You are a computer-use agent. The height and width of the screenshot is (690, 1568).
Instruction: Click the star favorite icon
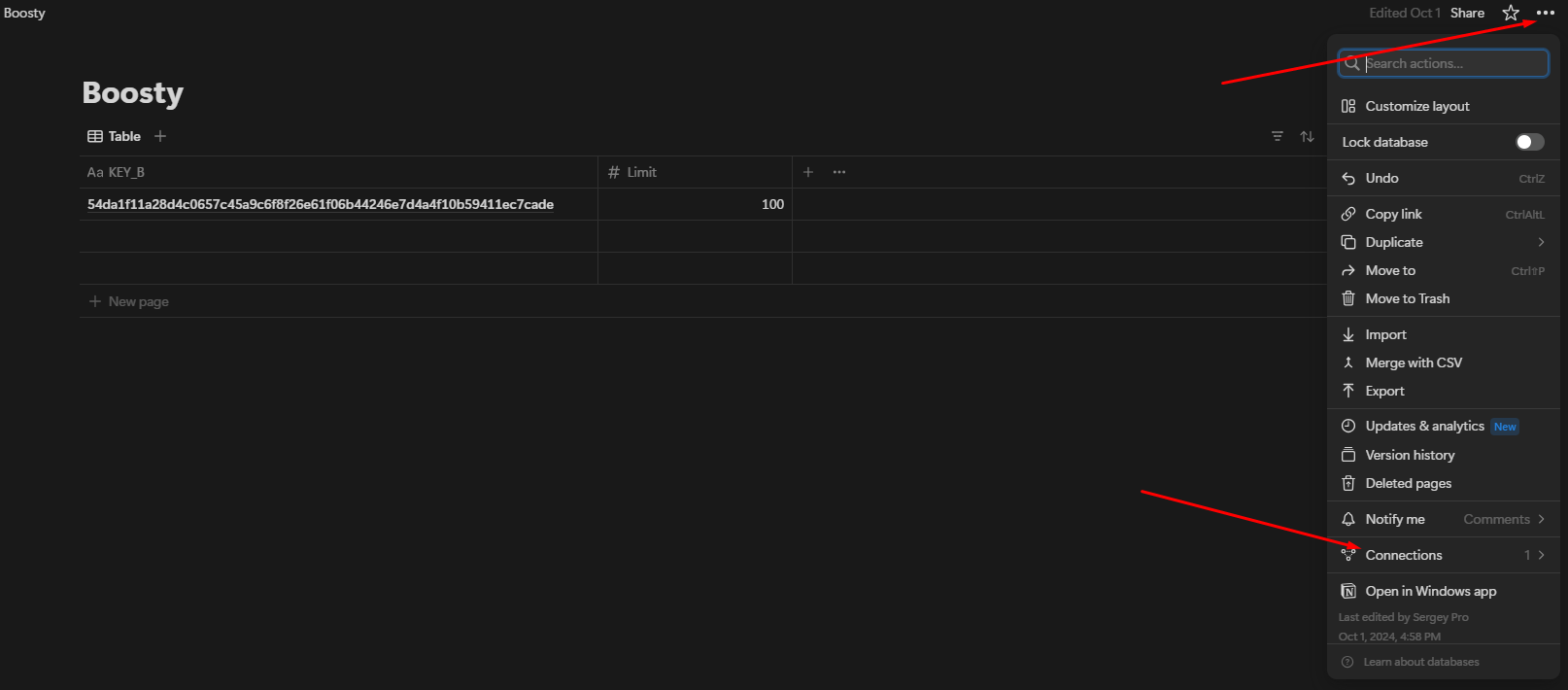[1511, 13]
